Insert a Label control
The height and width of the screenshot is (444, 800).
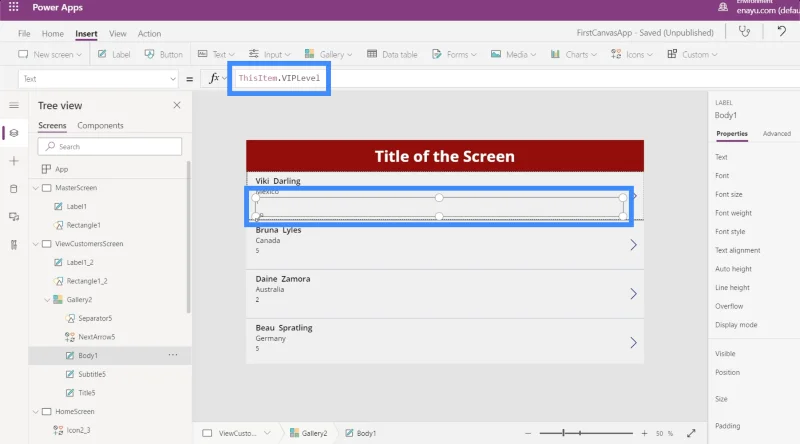coord(114,54)
